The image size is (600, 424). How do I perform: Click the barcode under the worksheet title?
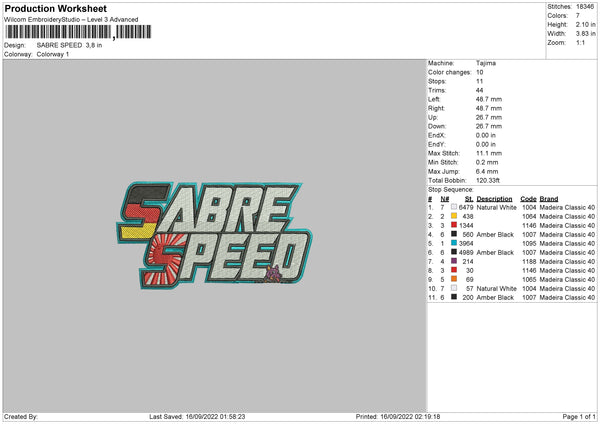[x=78, y=32]
